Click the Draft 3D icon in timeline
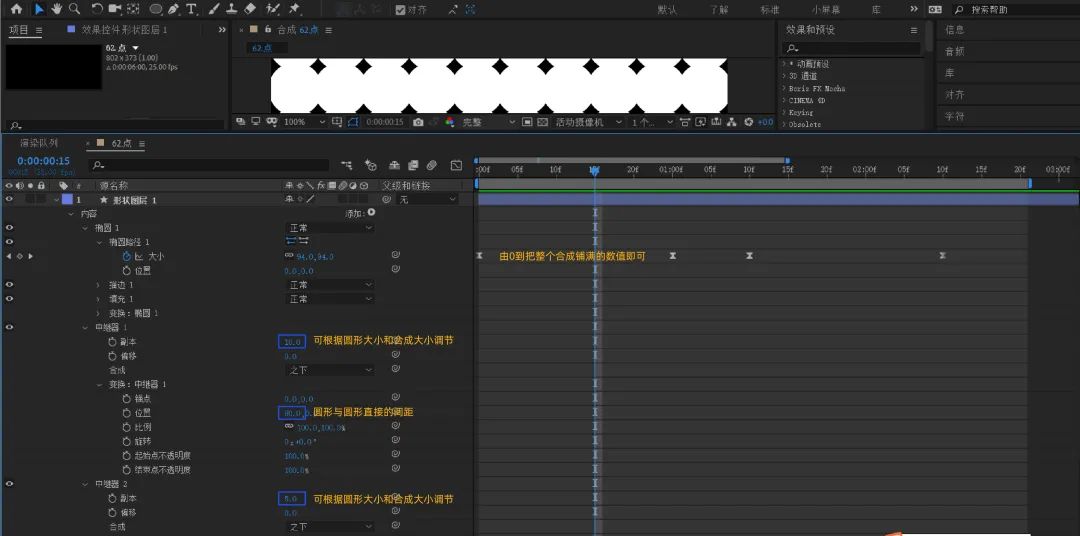The height and width of the screenshot is (536, 1080). click(371, 165)
